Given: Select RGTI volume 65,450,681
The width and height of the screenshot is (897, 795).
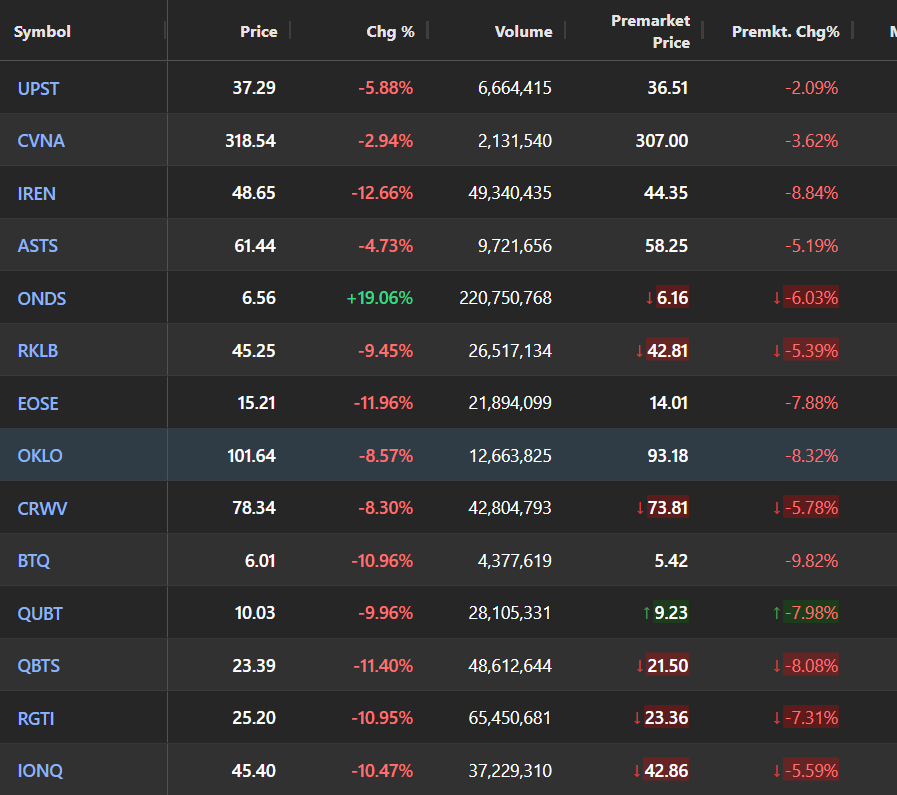Looking at the screenshot, I should pyautogui.click(x=510, y=718).
